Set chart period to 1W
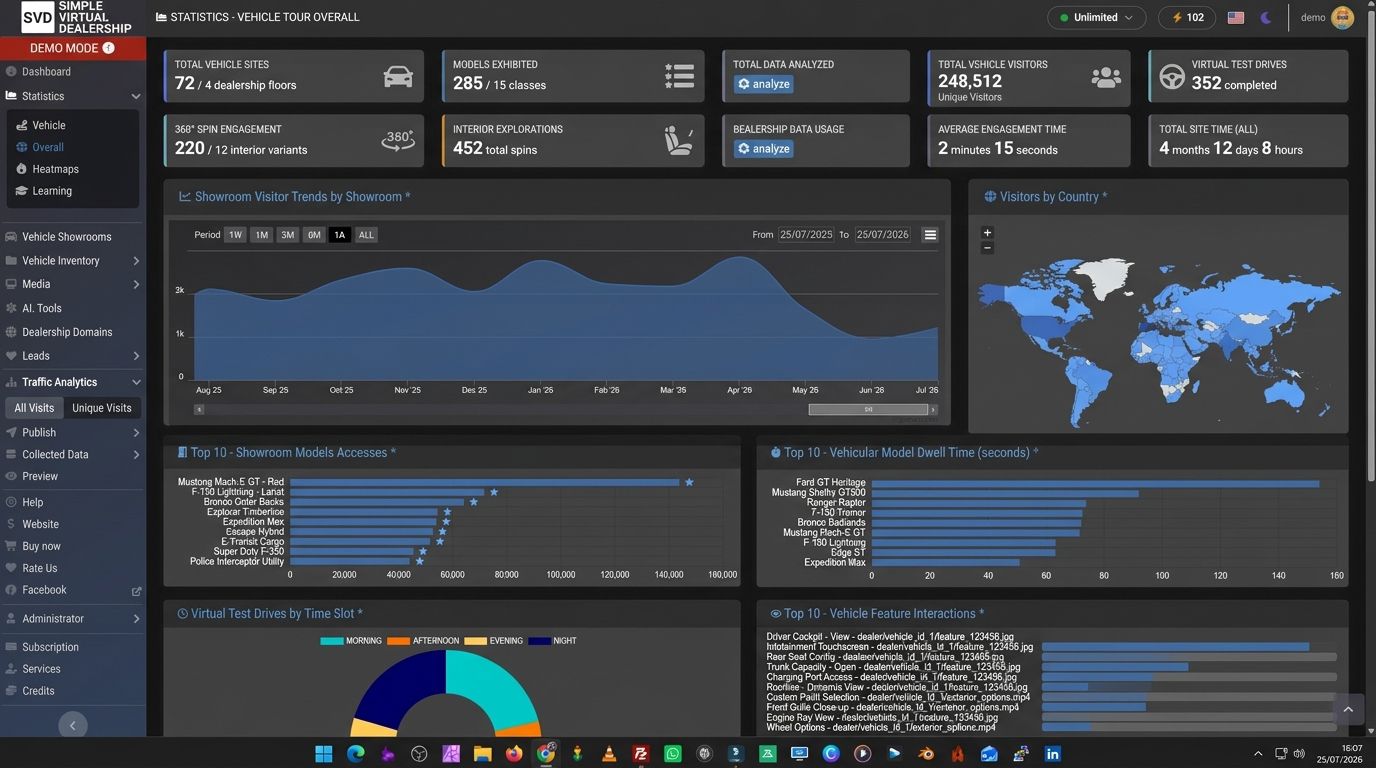Screen dimensions: 1376x768 [235, 235]
